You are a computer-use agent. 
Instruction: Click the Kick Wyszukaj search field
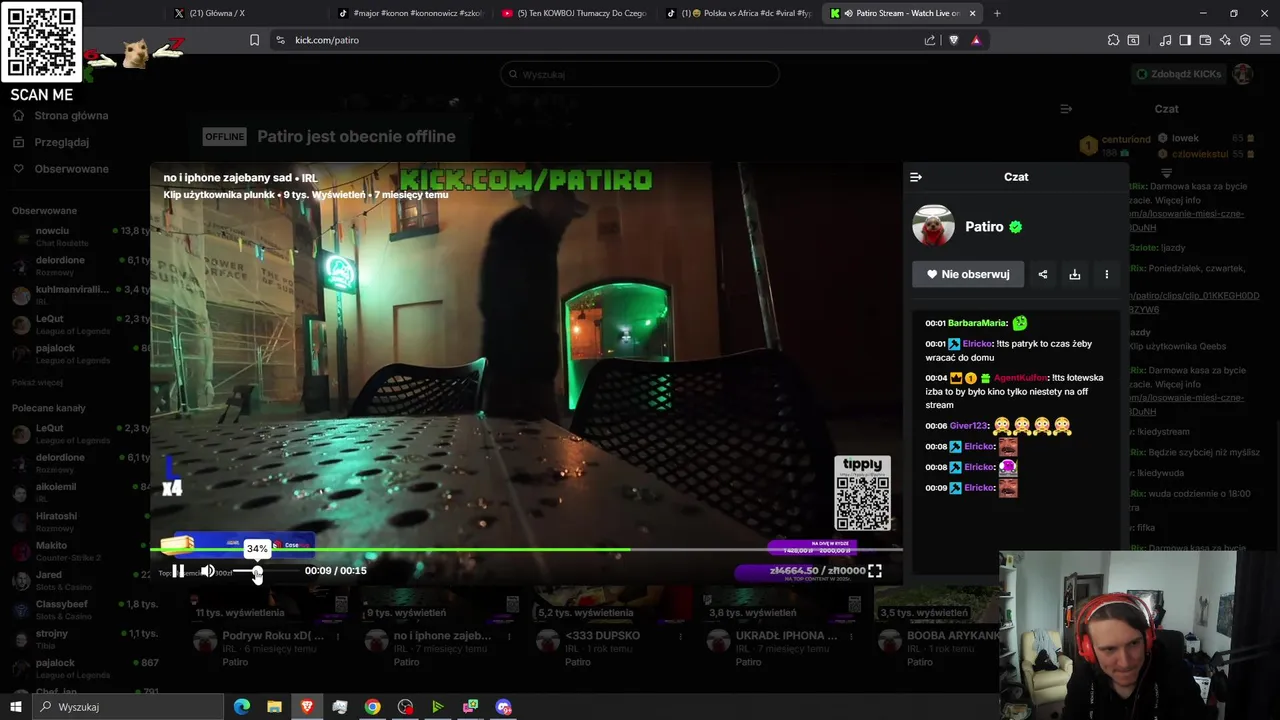[x=640, y=74]
